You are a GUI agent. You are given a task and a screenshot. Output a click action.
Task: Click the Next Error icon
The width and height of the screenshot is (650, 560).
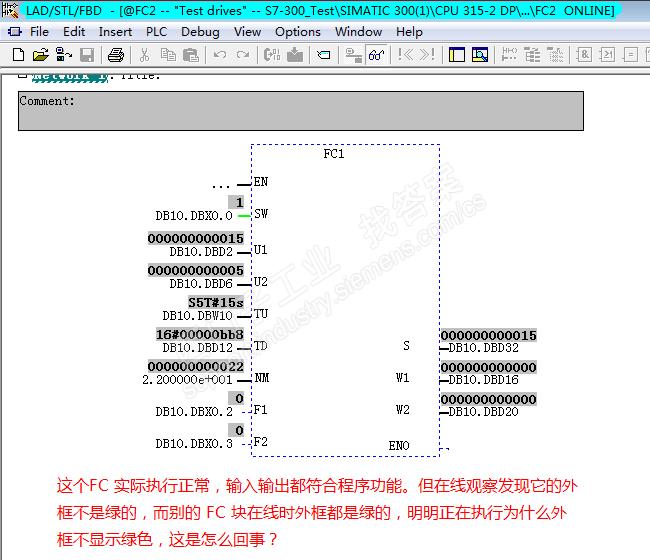pos(427,55)
